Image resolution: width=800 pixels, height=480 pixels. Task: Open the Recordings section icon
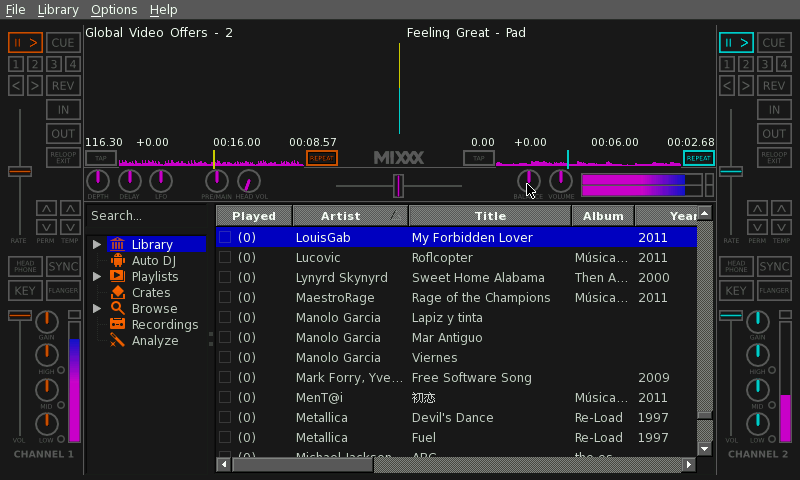[x=118, y=325]
